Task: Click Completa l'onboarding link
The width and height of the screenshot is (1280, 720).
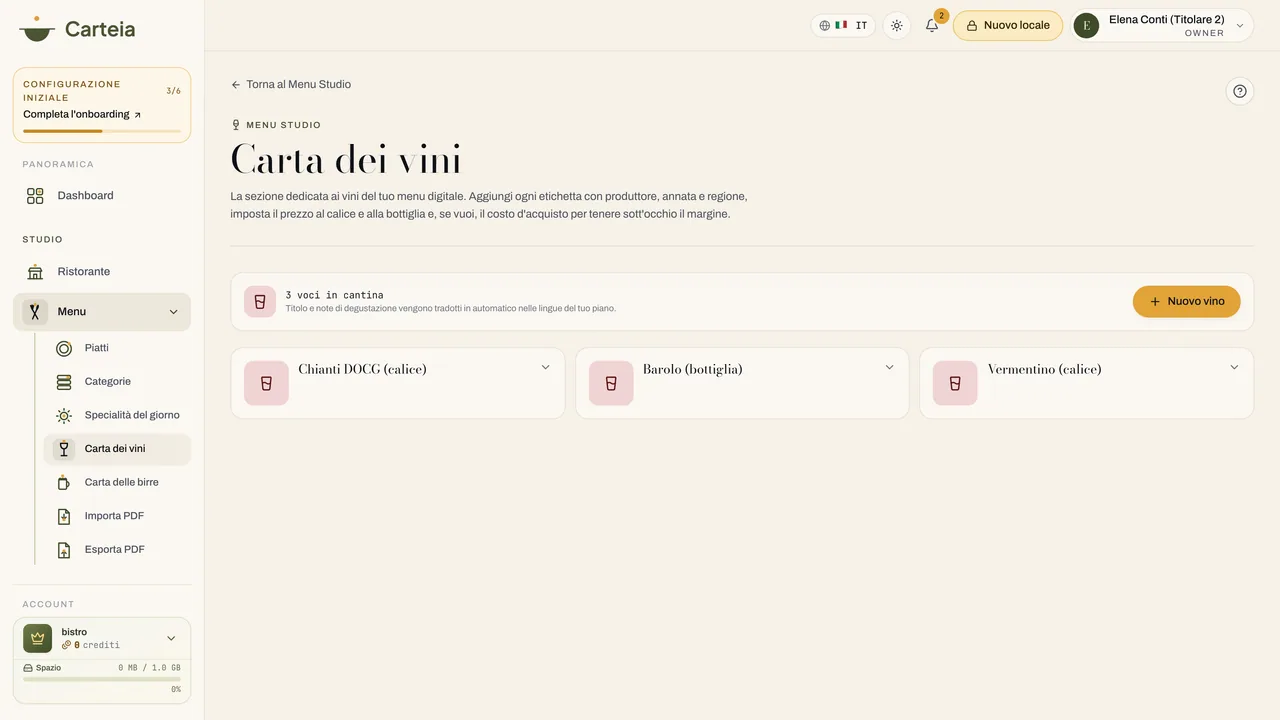Action: pyautogui.click(x=82, y=114)
